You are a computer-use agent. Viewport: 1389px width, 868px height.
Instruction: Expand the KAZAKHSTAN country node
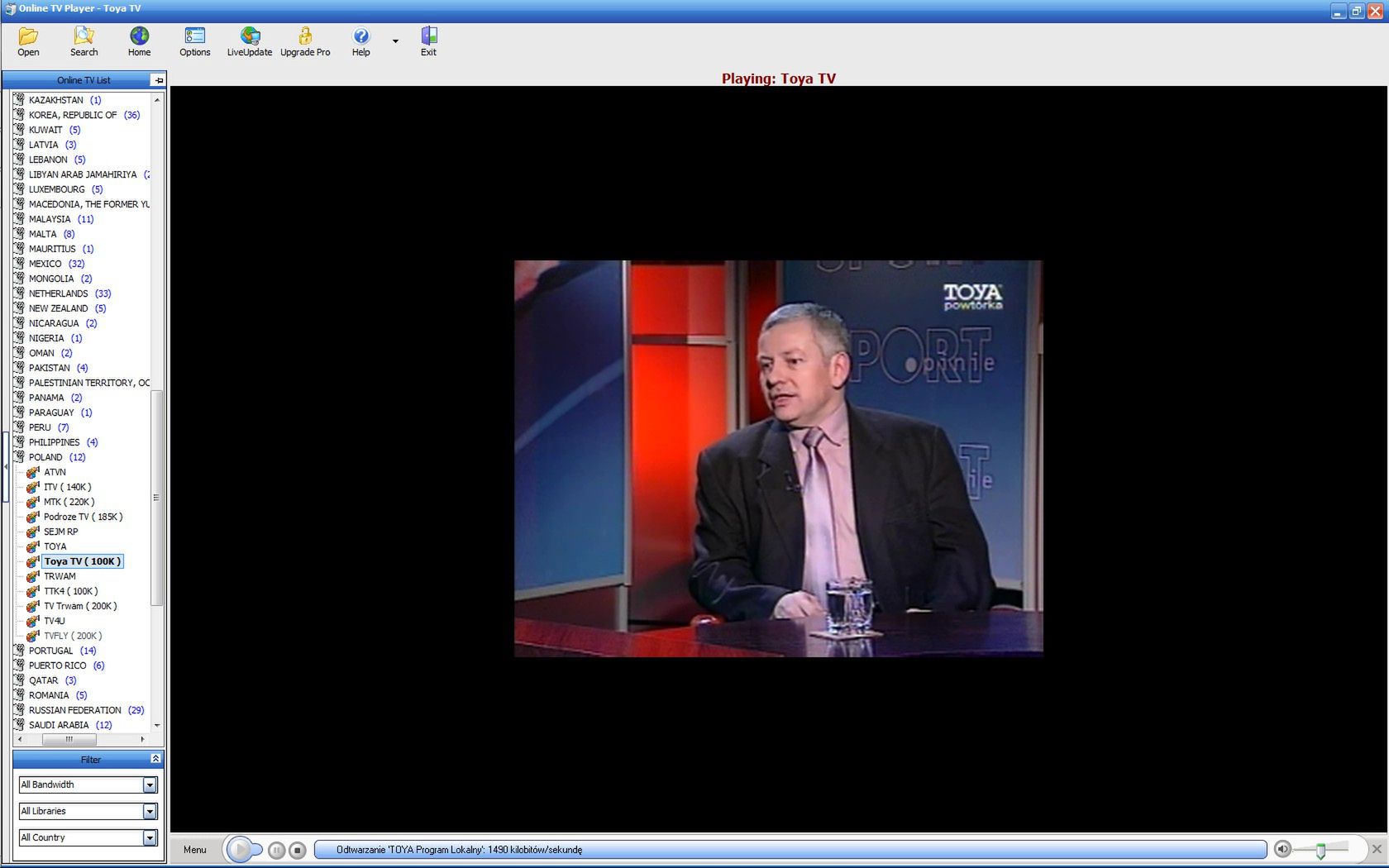[x=56, y=100]
